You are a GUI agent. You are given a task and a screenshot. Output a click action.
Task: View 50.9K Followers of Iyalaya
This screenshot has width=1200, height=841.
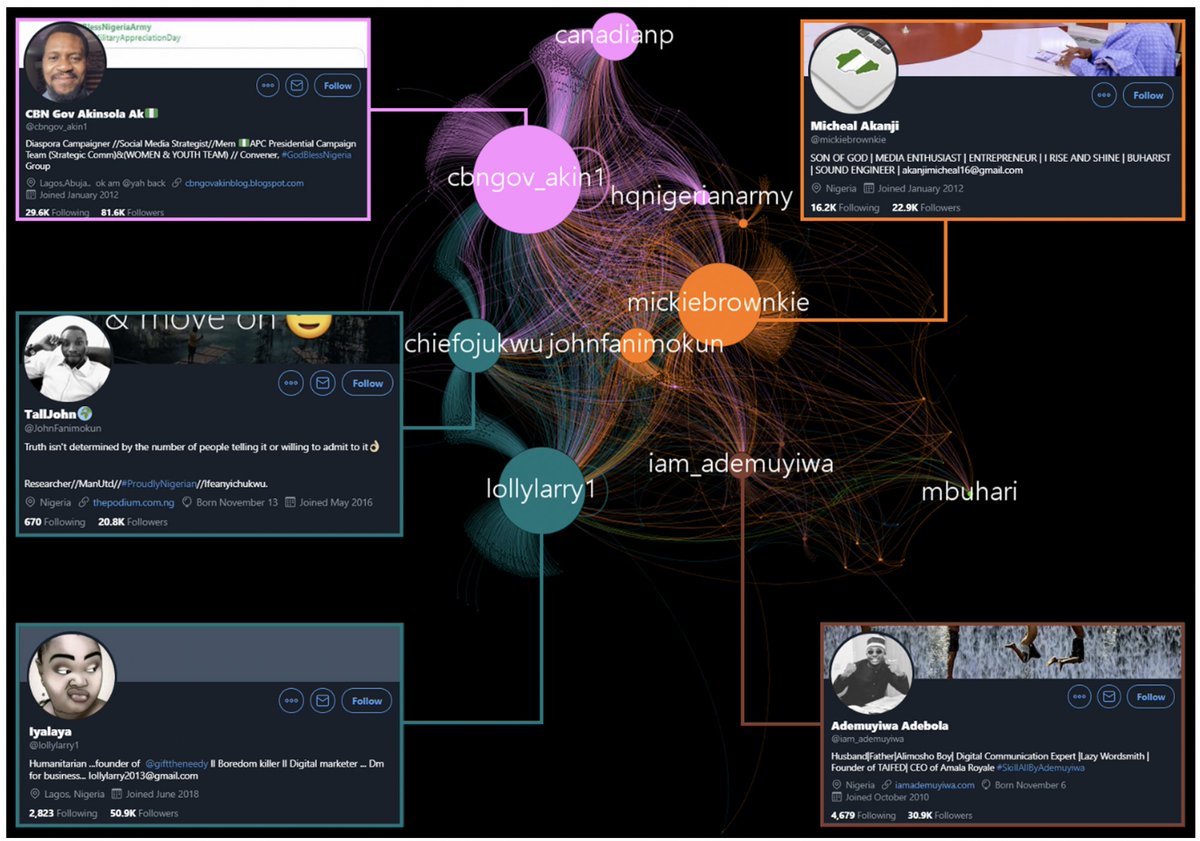144,813
